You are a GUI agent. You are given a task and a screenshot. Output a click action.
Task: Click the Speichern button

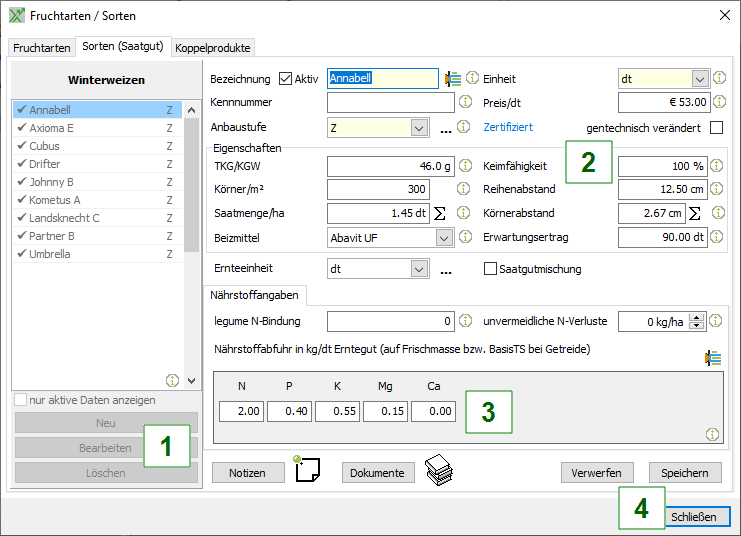point(685,473)
